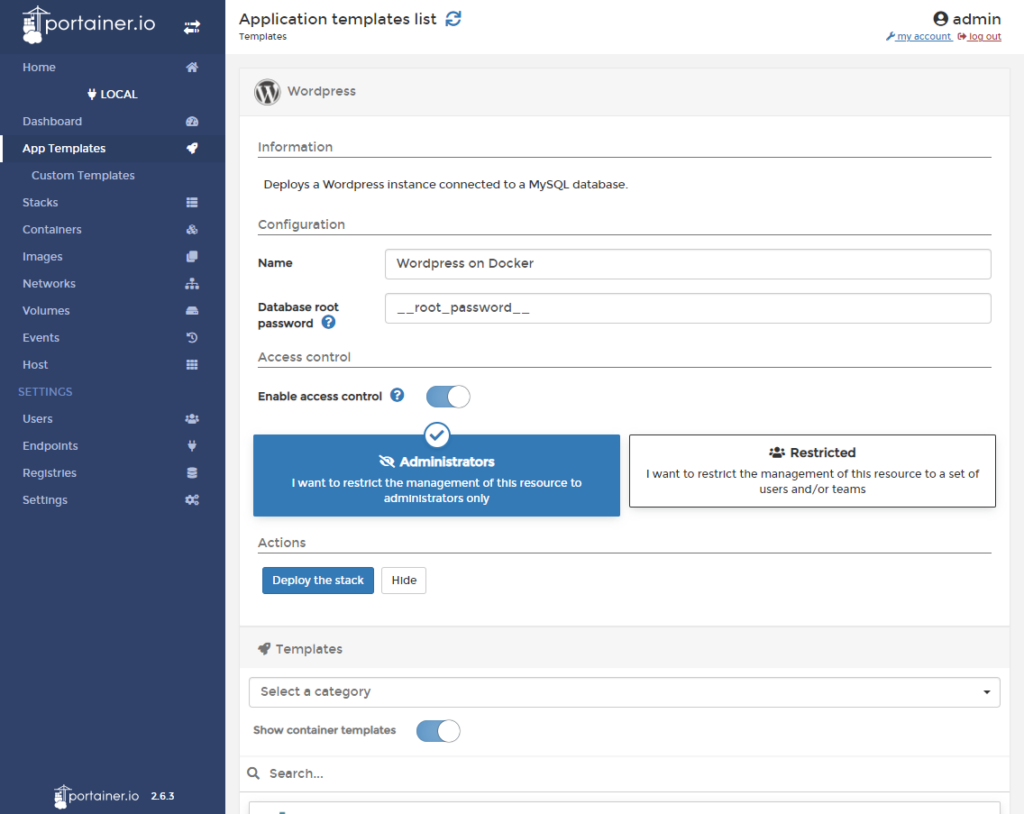
Task: Click the Hide button
Action: click(404, 580)
